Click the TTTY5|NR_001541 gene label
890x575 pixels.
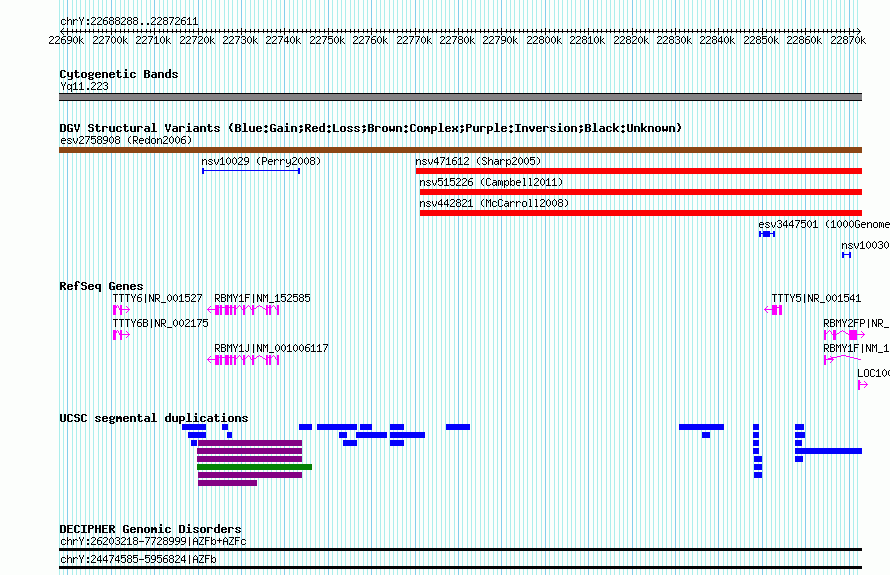tap(816, 299)
